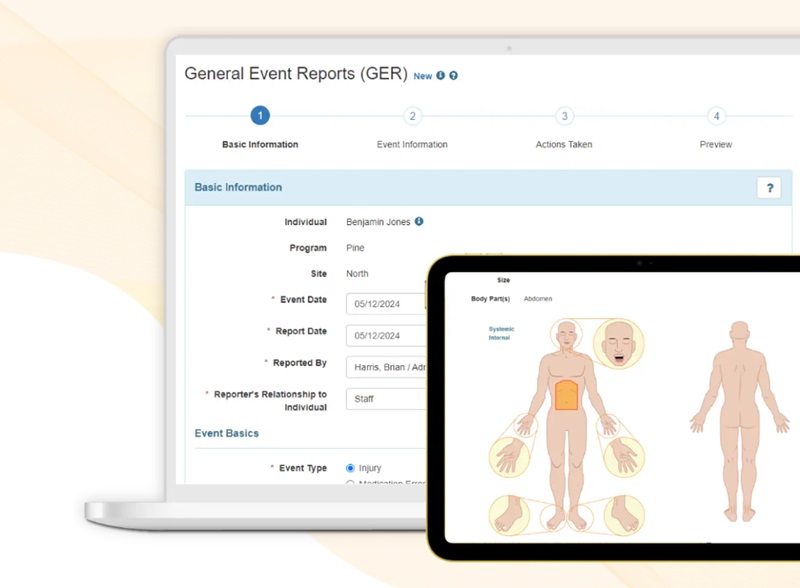Select the Medication Error radio button
800x588 pixels.
[350, 484]
